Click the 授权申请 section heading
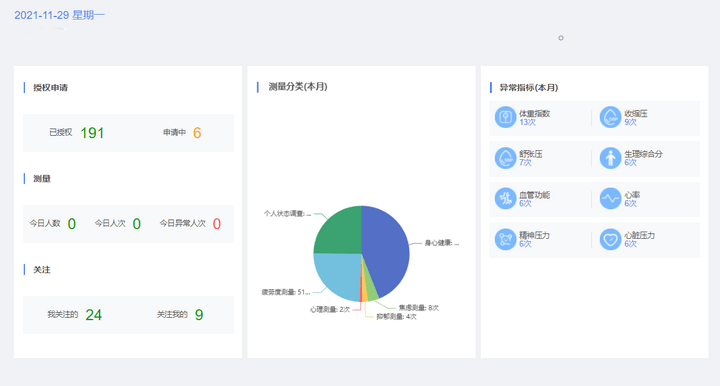720x386 pixels. (51, 88)
